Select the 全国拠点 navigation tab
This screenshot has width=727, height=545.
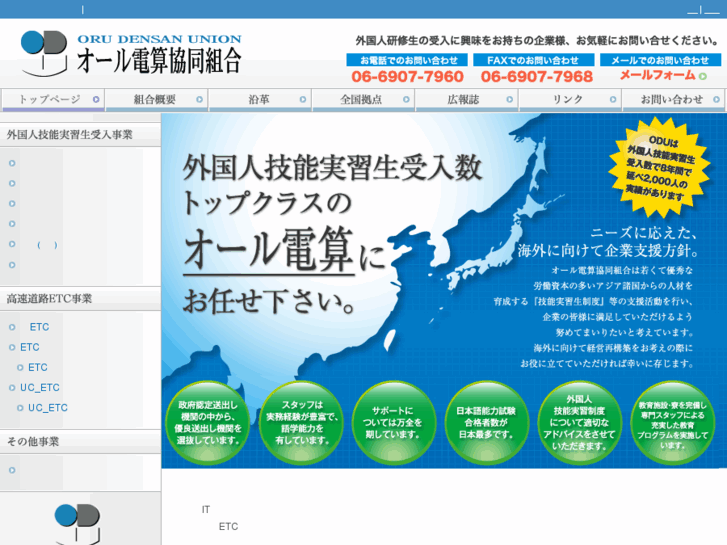[x=363, y=100]
